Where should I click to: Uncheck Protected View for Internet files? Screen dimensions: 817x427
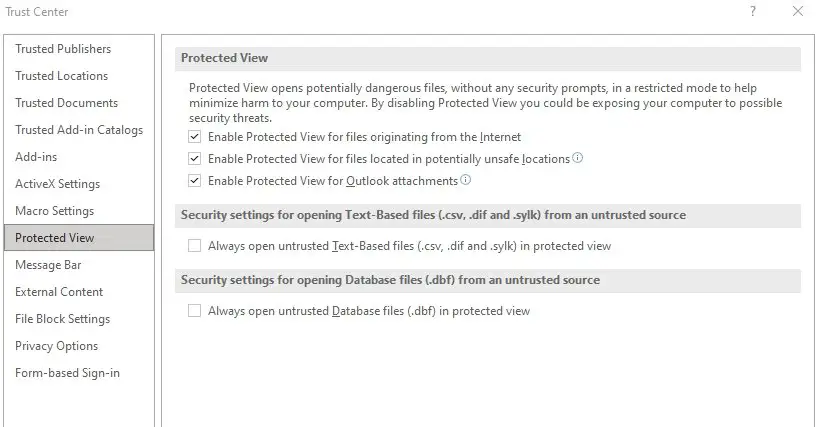194,136
